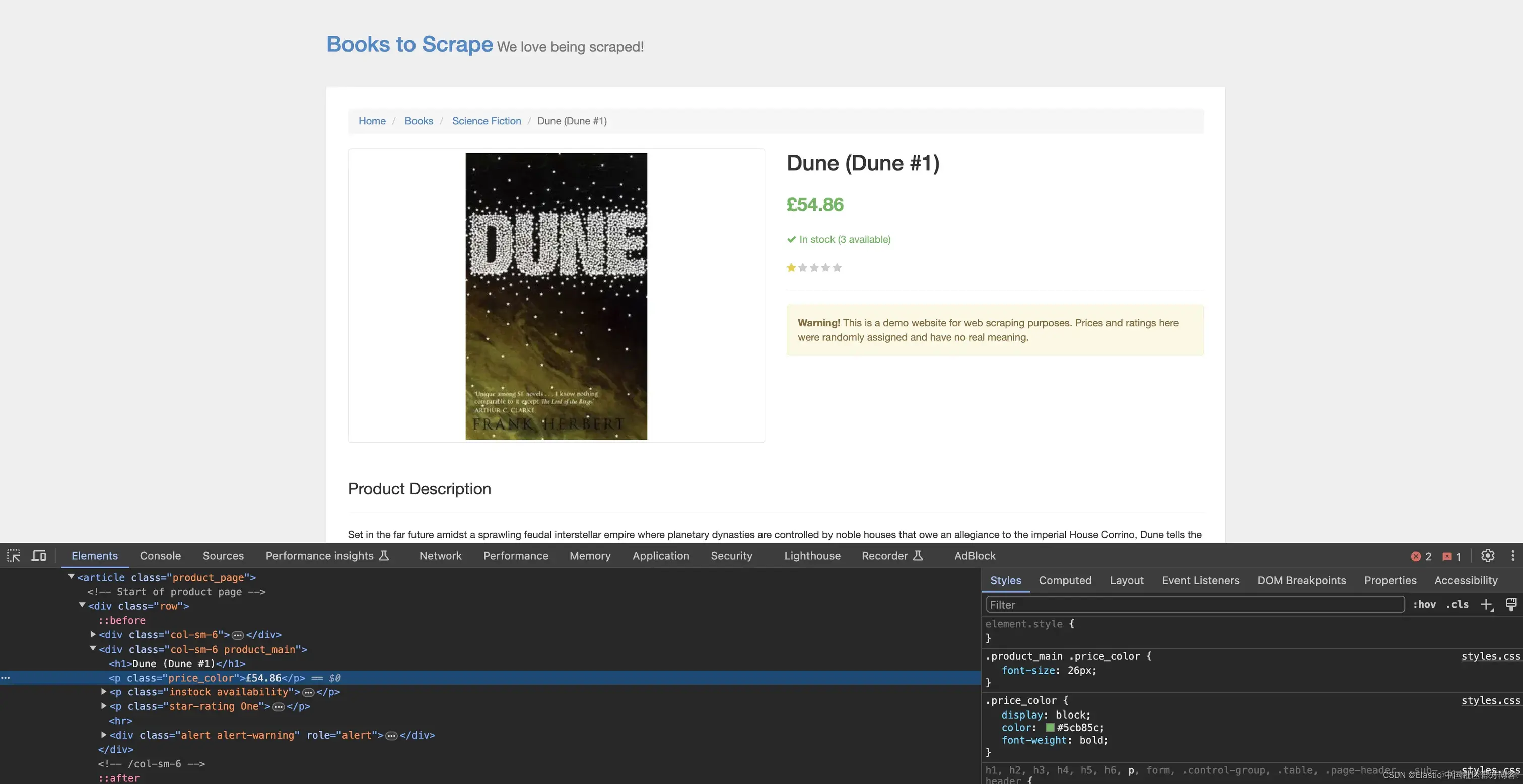The width and height of the screenshot is (1523, 784).
Task: Activate the inspect element picker icon
Action: click(14, 556)
